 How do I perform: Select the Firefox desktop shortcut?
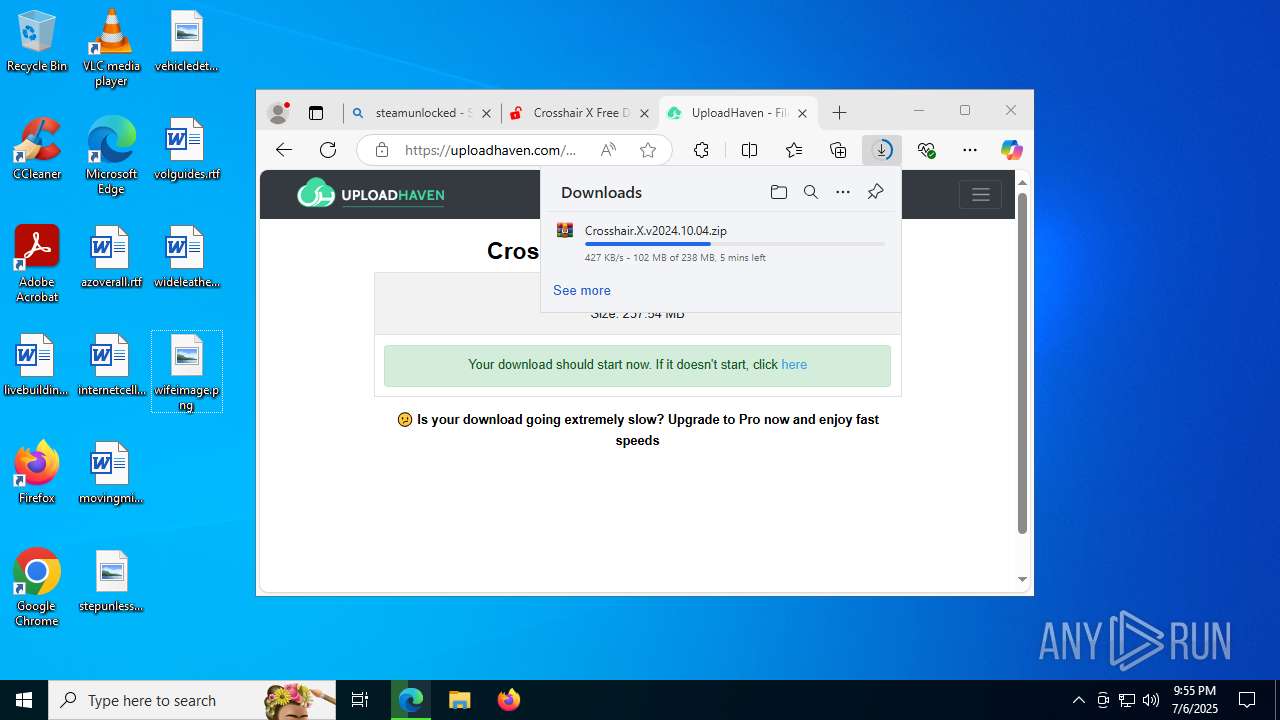click(37, 472)
